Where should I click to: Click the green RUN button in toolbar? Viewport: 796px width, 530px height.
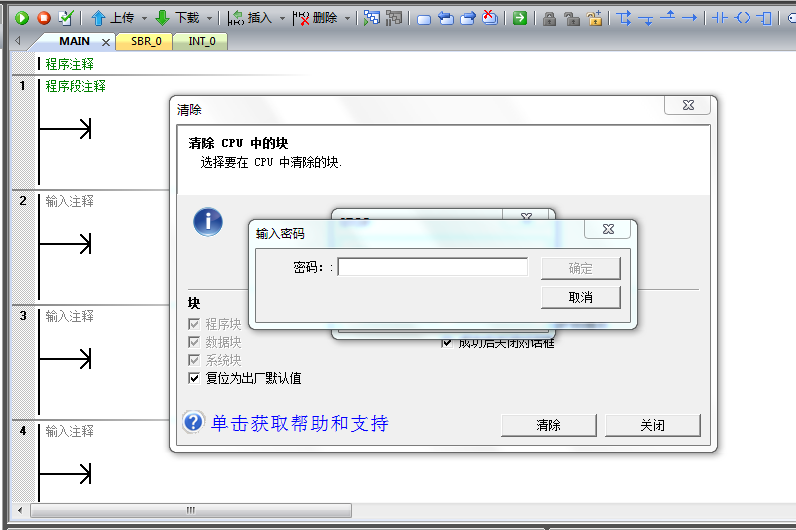[x=22, y=18]
